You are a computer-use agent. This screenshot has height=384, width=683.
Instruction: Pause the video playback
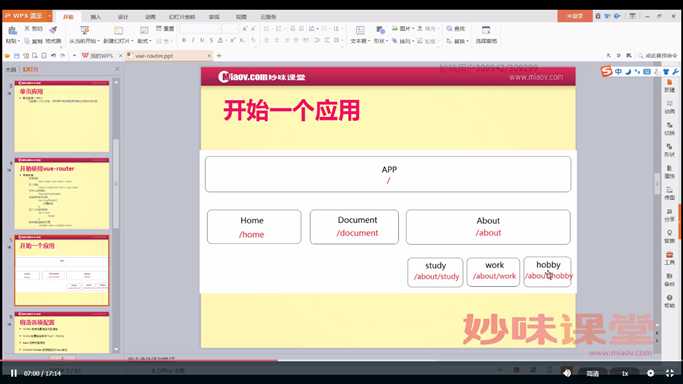(x=14, y=373)
